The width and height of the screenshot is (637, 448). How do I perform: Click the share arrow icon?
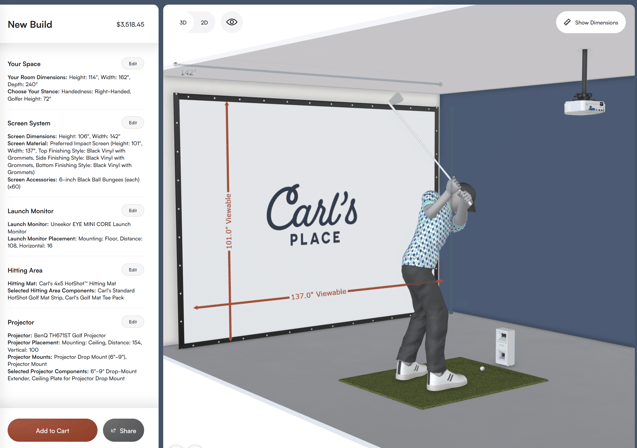click(113, 431)
